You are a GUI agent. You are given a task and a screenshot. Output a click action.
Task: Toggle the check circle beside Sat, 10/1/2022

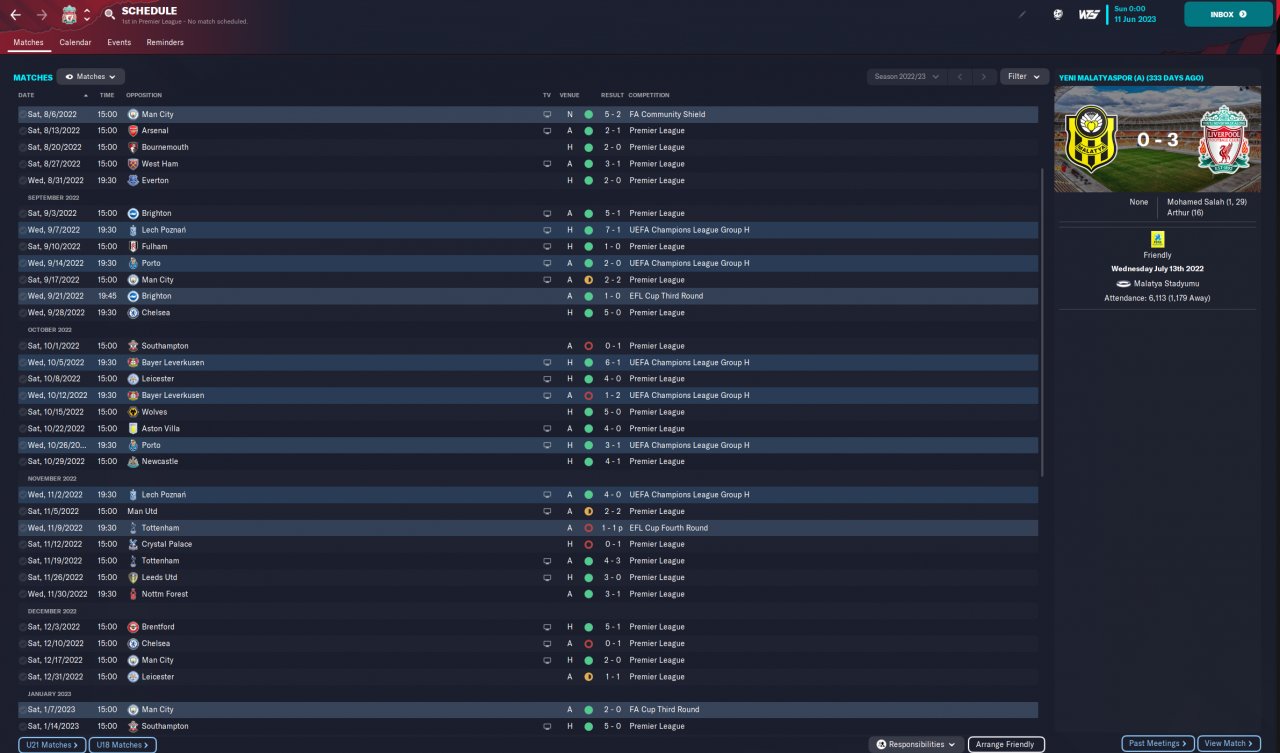[22, 346]
